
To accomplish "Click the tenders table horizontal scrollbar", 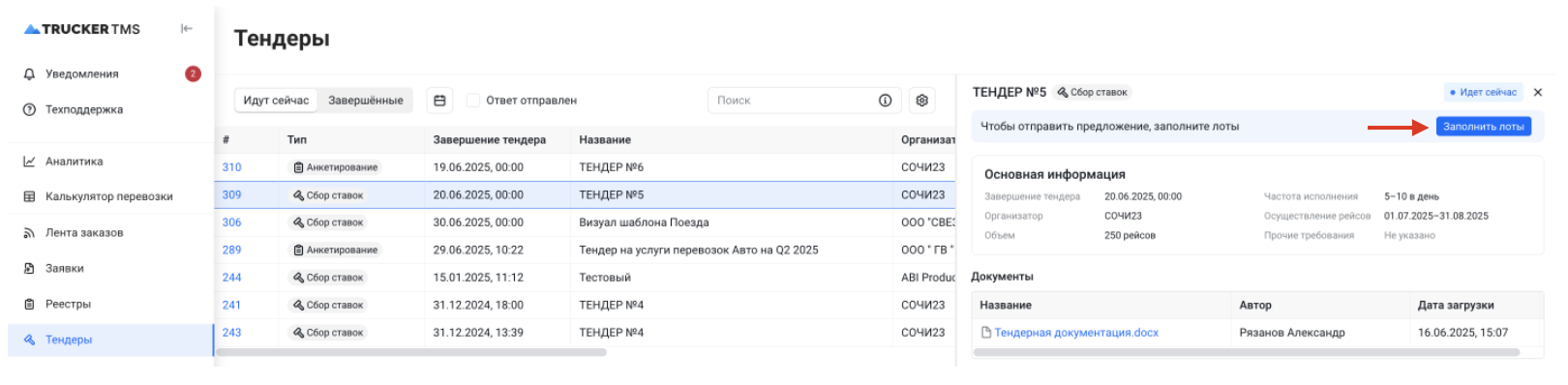I will pos(411,353).
